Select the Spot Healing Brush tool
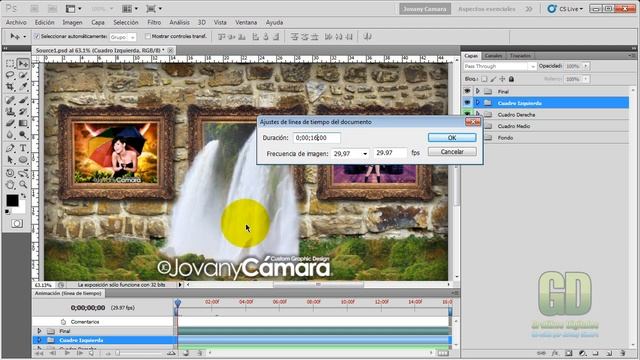The width and height of the screenshot is (640, 360). point(10,100)
